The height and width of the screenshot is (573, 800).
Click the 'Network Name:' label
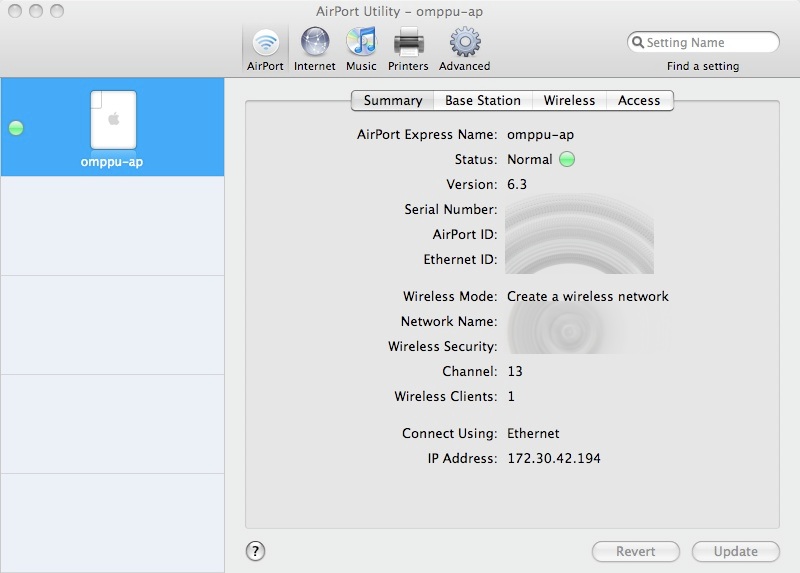click(449, 321)
